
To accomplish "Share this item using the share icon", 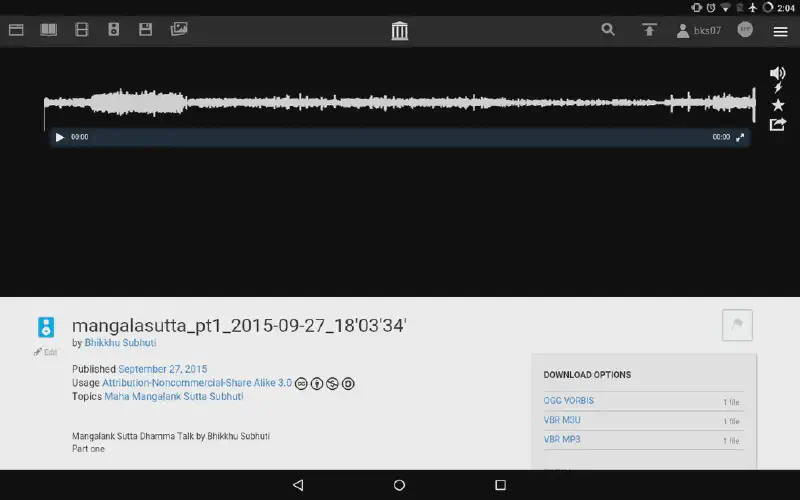I will pyautogui.click(x=778, y=124).
